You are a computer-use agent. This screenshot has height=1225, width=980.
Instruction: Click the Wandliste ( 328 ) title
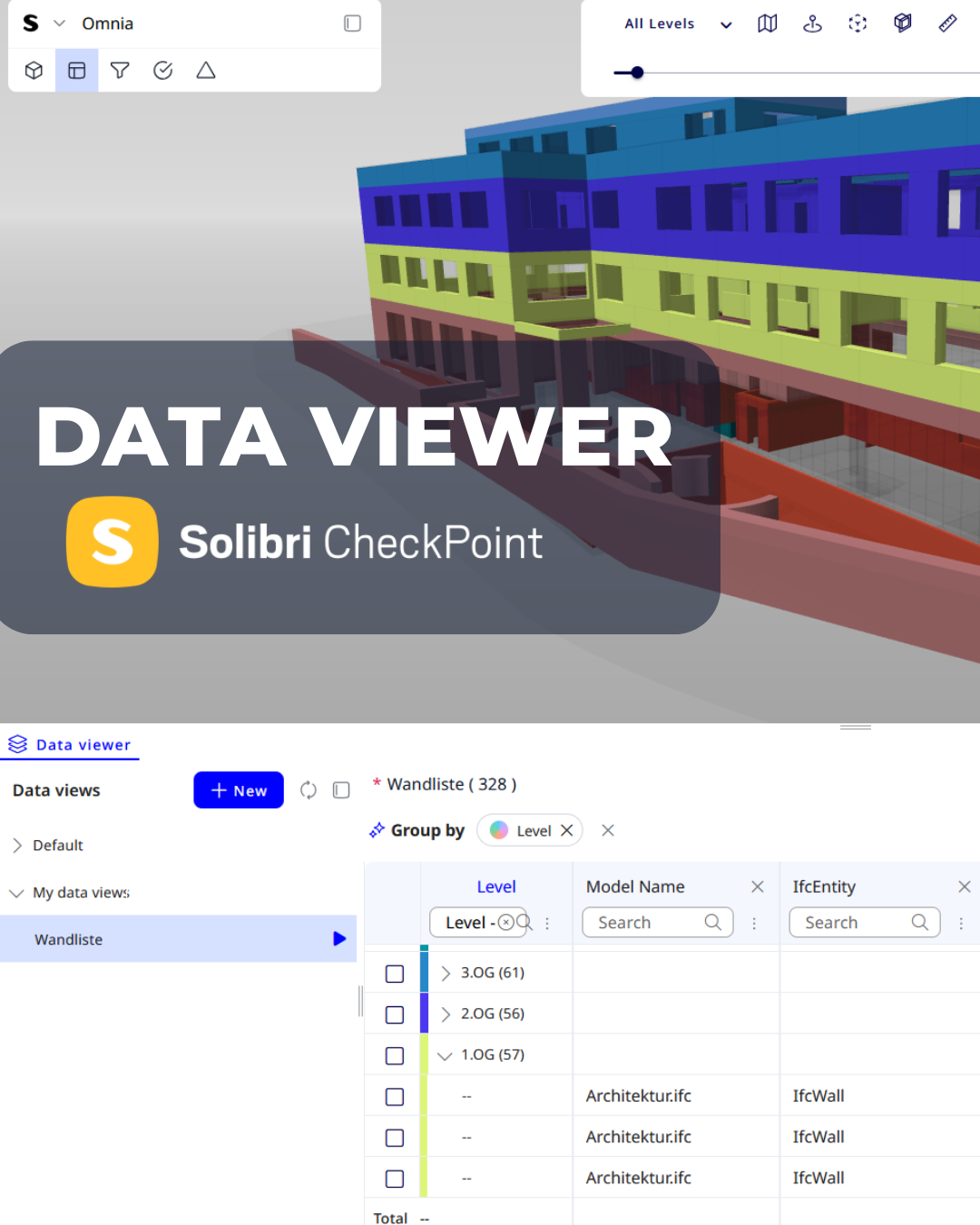coord(452,784)
